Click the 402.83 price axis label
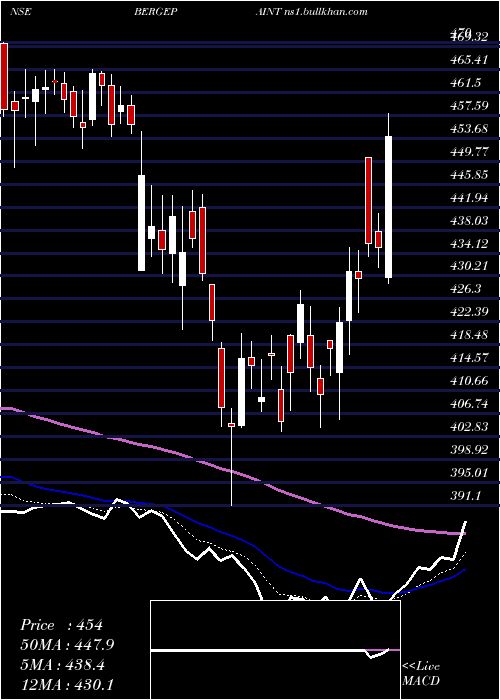 [469, 427]
